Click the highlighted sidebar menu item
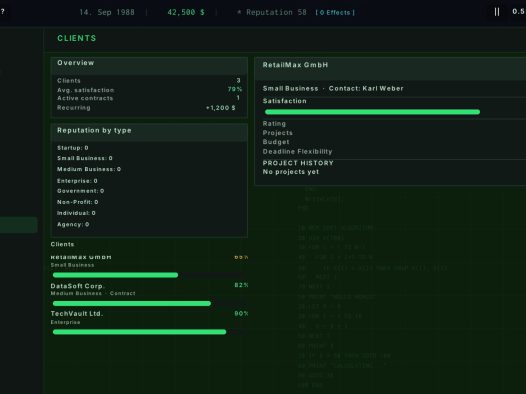The image size is (526, 394). [x=18, y=225]
